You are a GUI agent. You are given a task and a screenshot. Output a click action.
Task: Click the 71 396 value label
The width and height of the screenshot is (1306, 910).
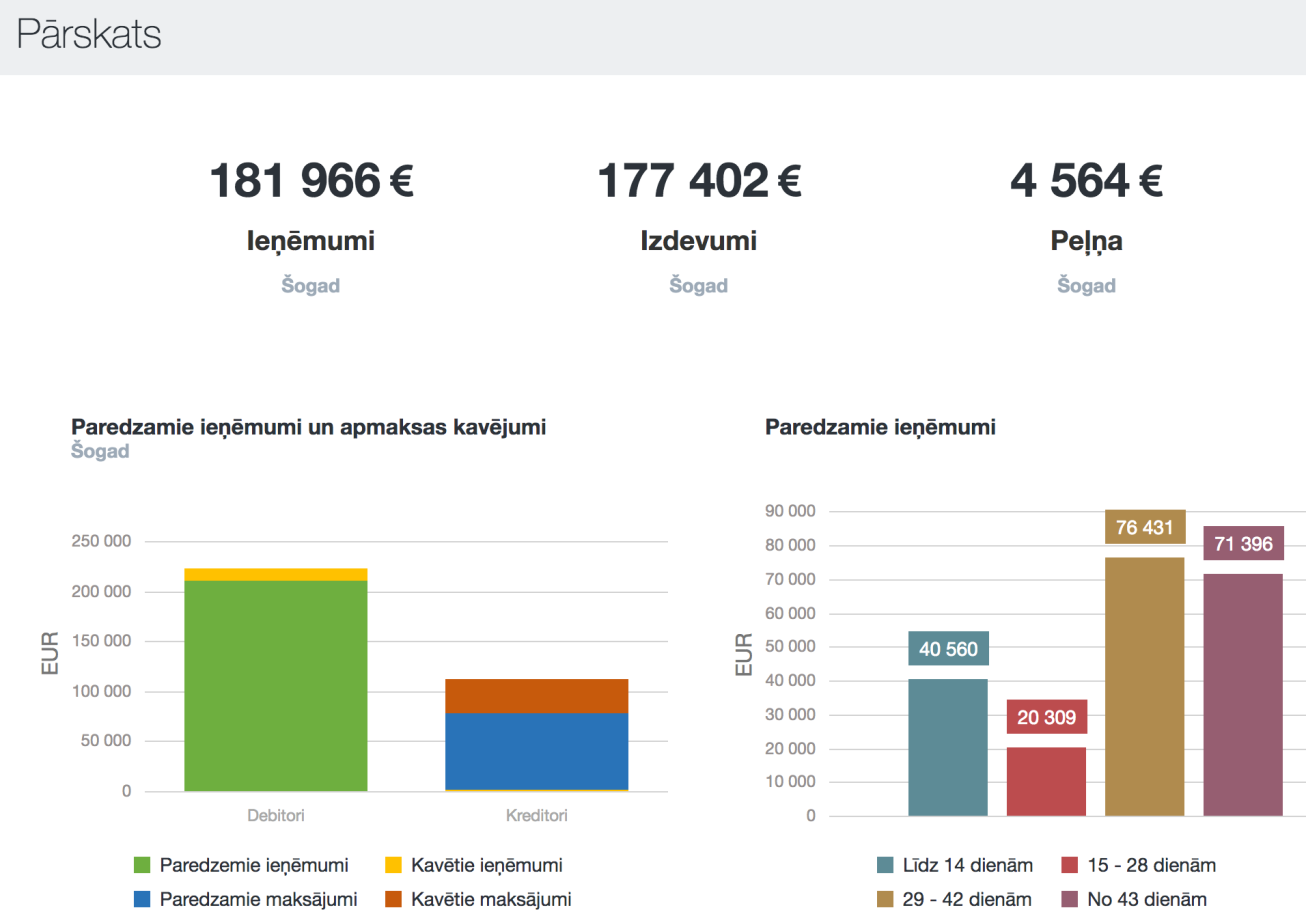click(1243, 543)
